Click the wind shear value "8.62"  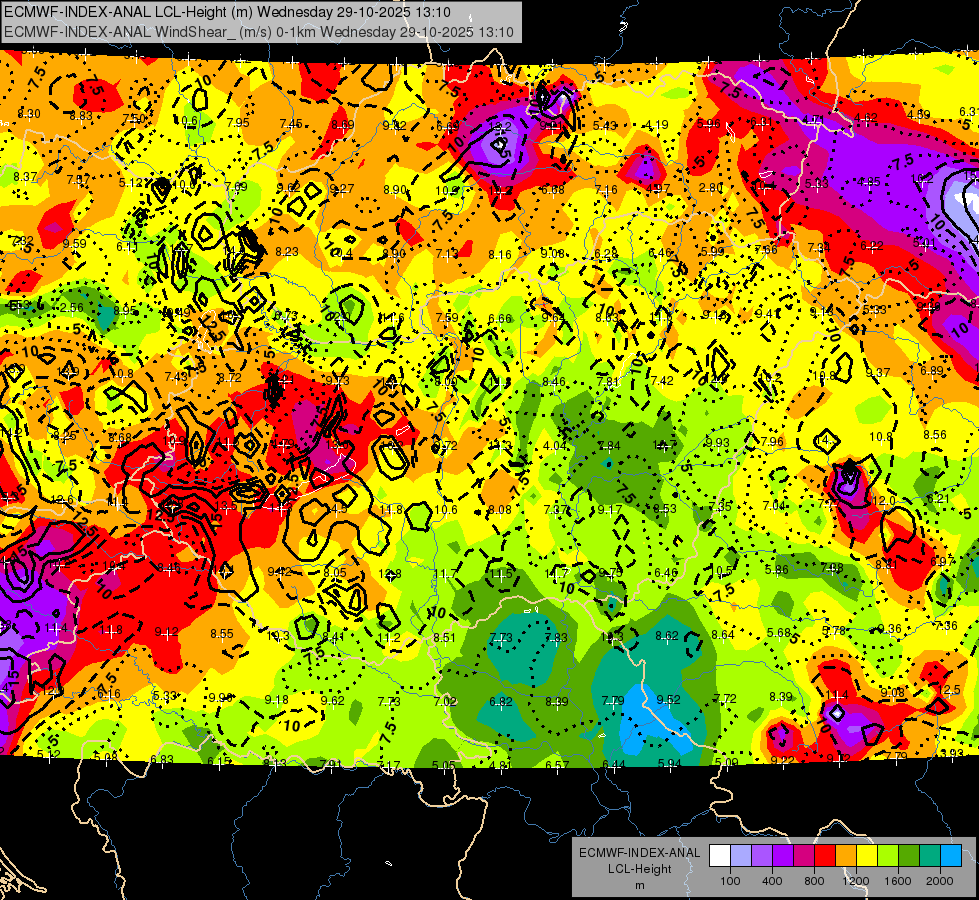[x=667, y=636]
